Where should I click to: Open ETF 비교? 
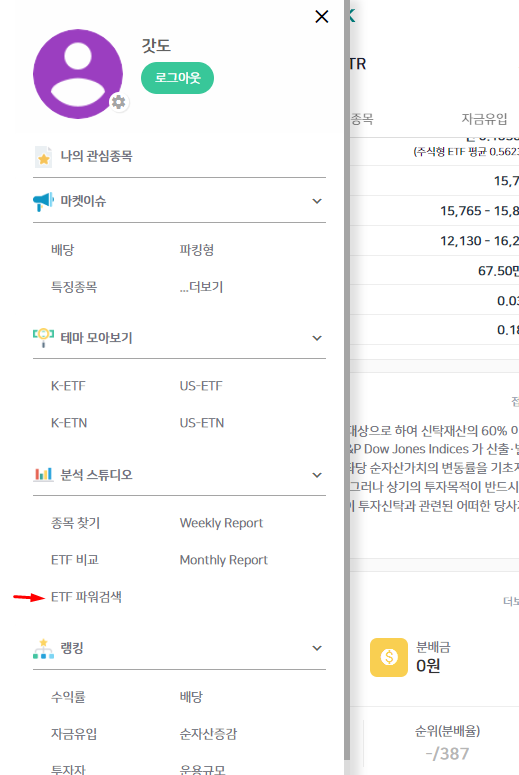[x=75, y=560]
